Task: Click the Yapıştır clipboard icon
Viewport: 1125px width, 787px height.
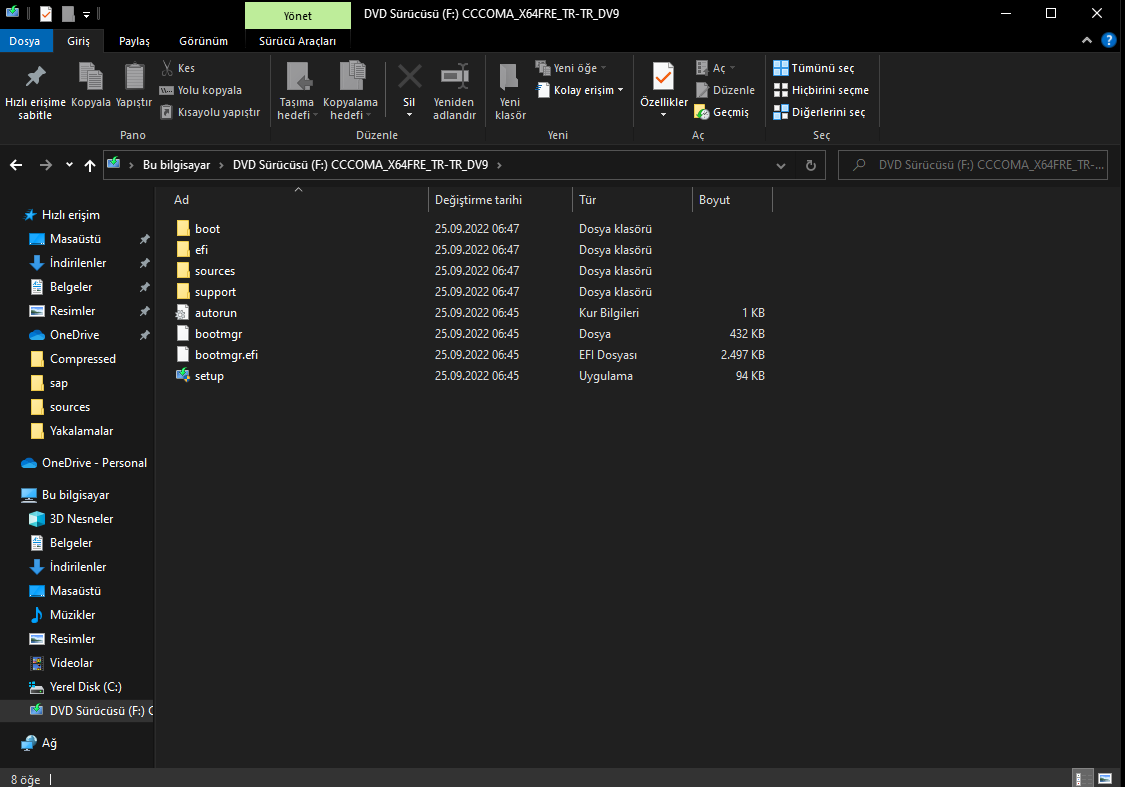Action: tap(134, 77)
